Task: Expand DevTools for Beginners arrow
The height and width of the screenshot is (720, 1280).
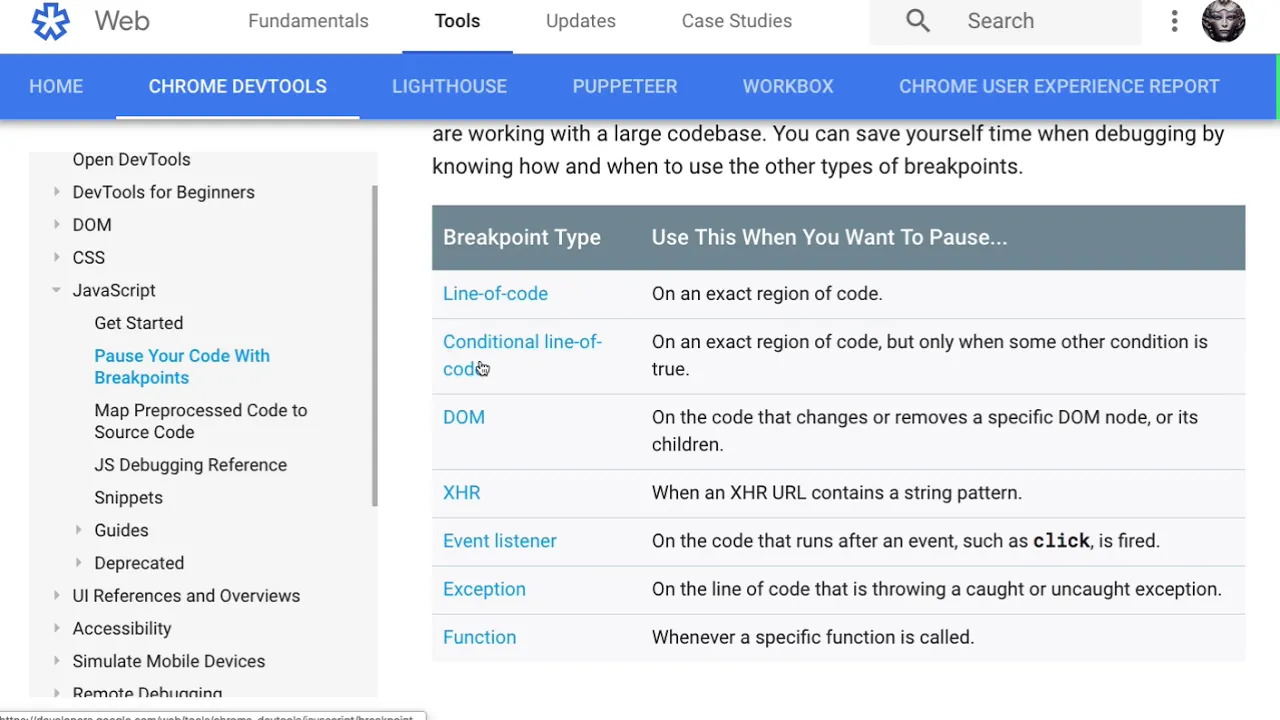Action: tap(56, 192)
